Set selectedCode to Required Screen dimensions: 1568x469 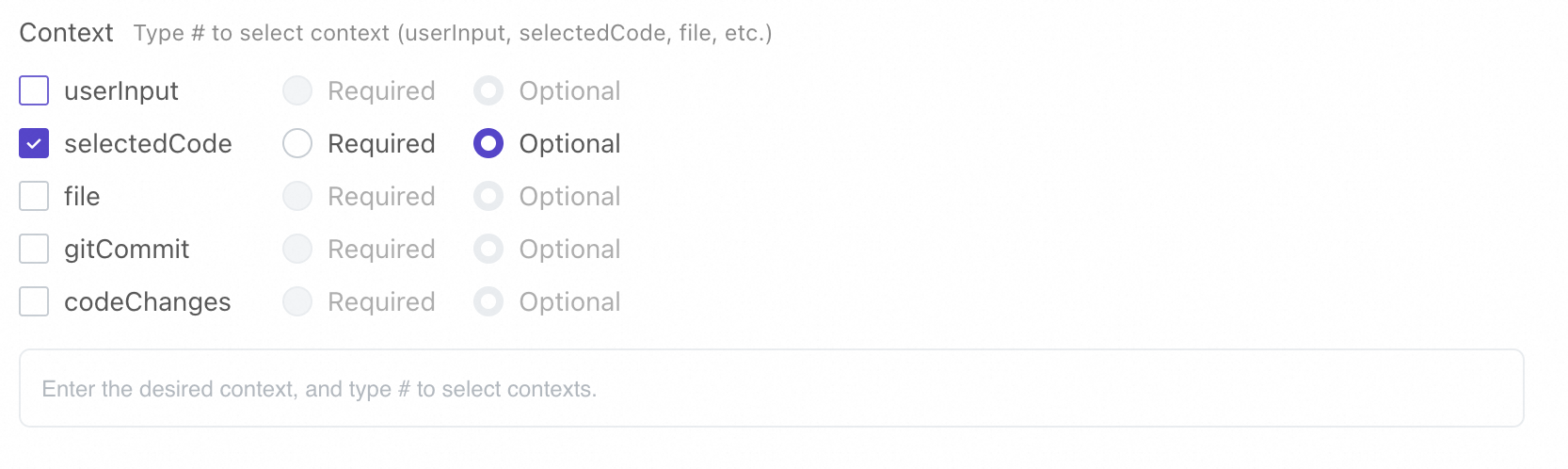point(297,143)
